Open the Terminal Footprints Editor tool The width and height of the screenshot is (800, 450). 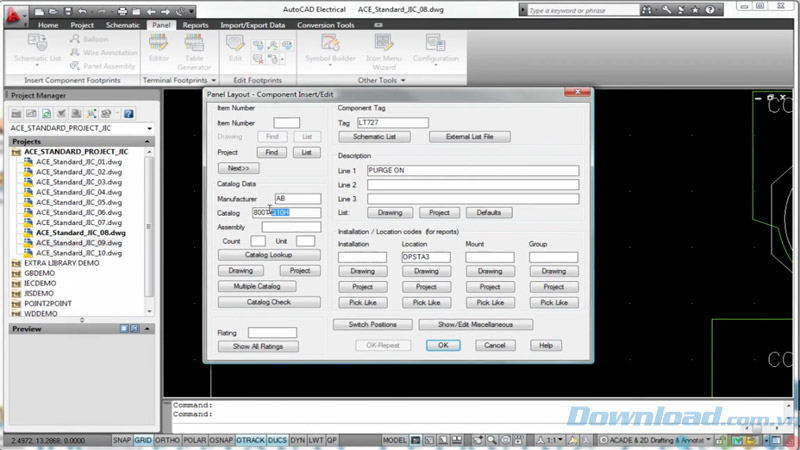pyautogui.click(x=159, y=47)
